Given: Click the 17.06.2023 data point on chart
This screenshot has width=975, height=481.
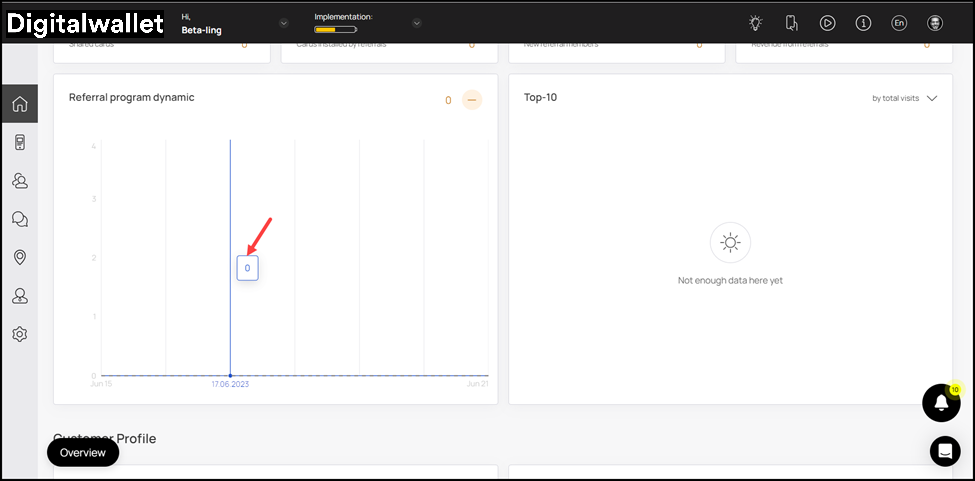Looking at the screenshot, I should coord(230,375).
